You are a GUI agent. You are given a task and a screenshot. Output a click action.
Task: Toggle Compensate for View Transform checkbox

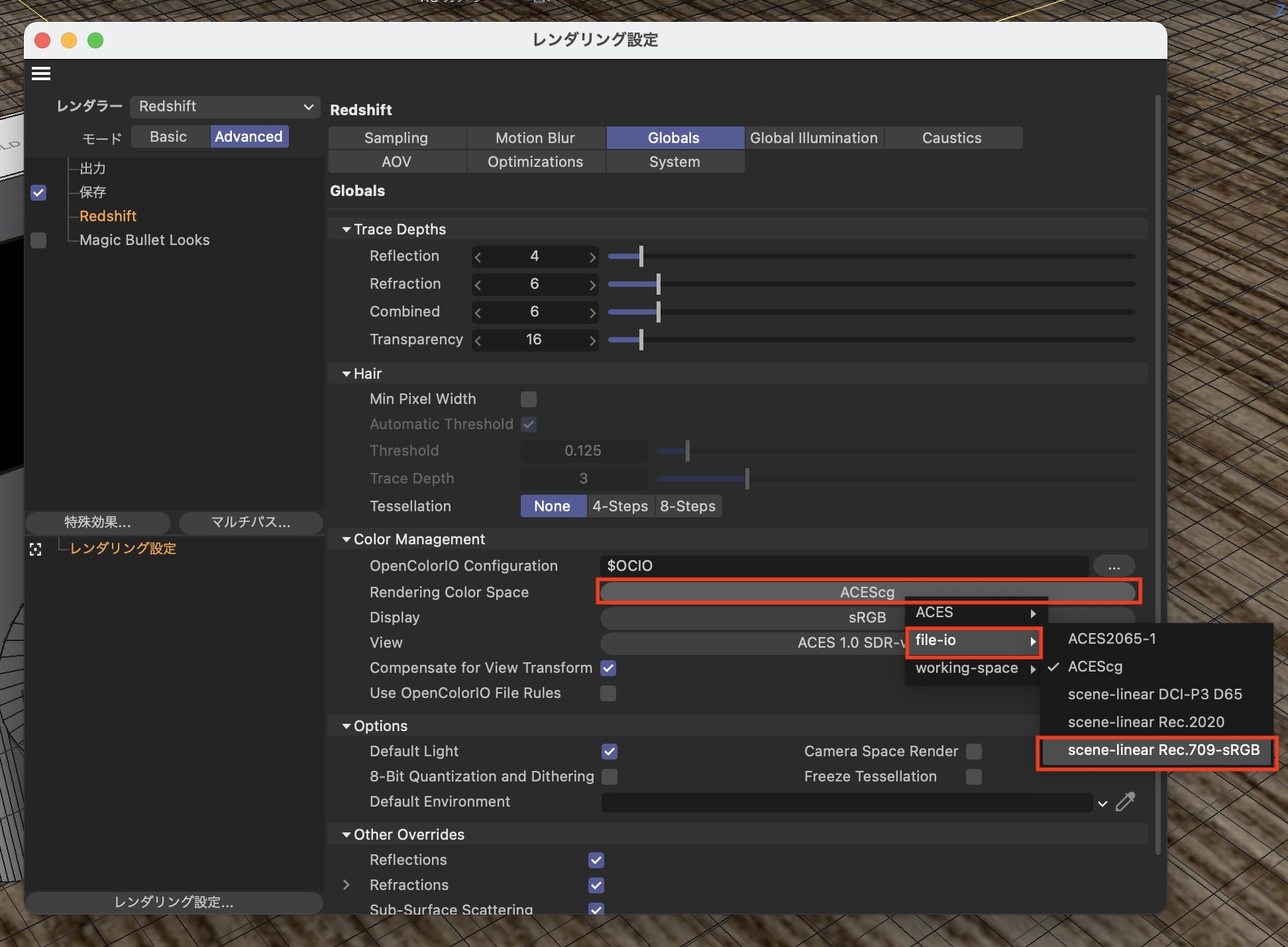click(608, 668)
